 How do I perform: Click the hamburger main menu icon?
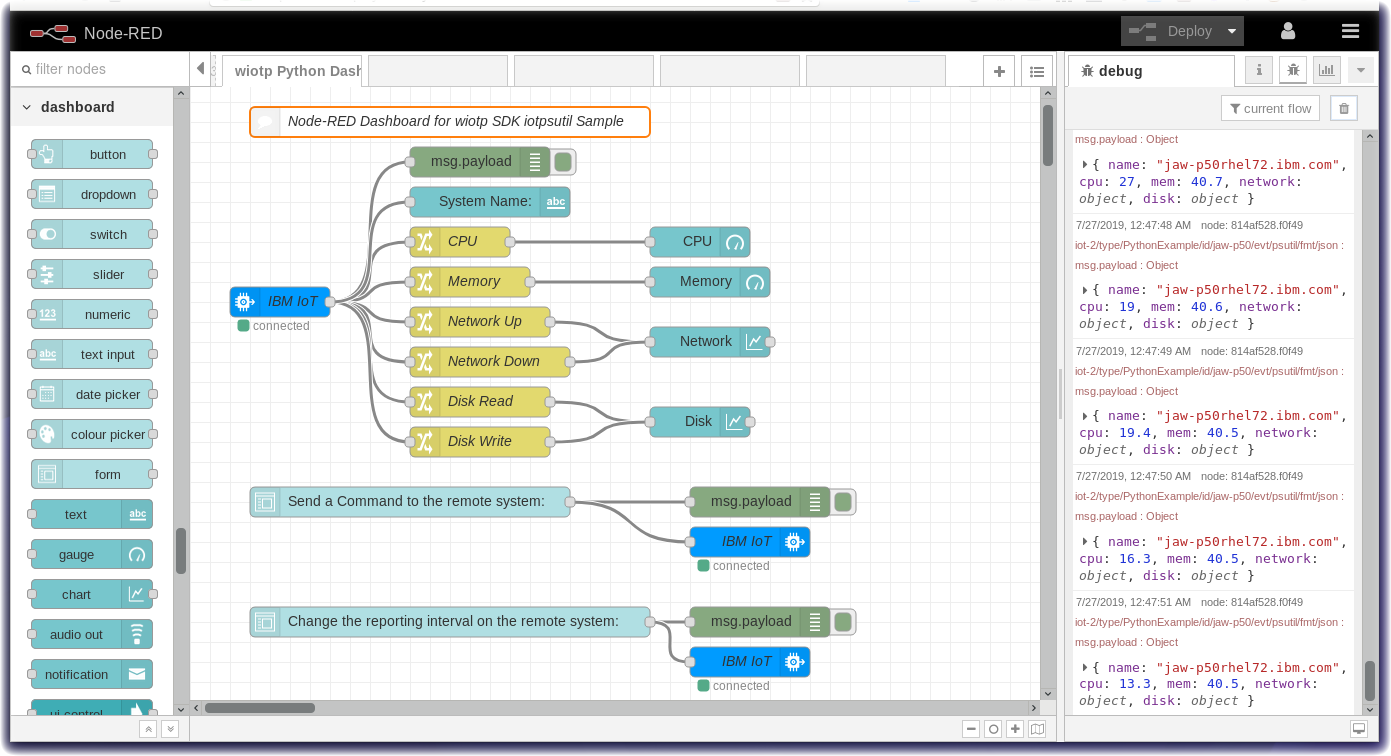[1350, 31]
